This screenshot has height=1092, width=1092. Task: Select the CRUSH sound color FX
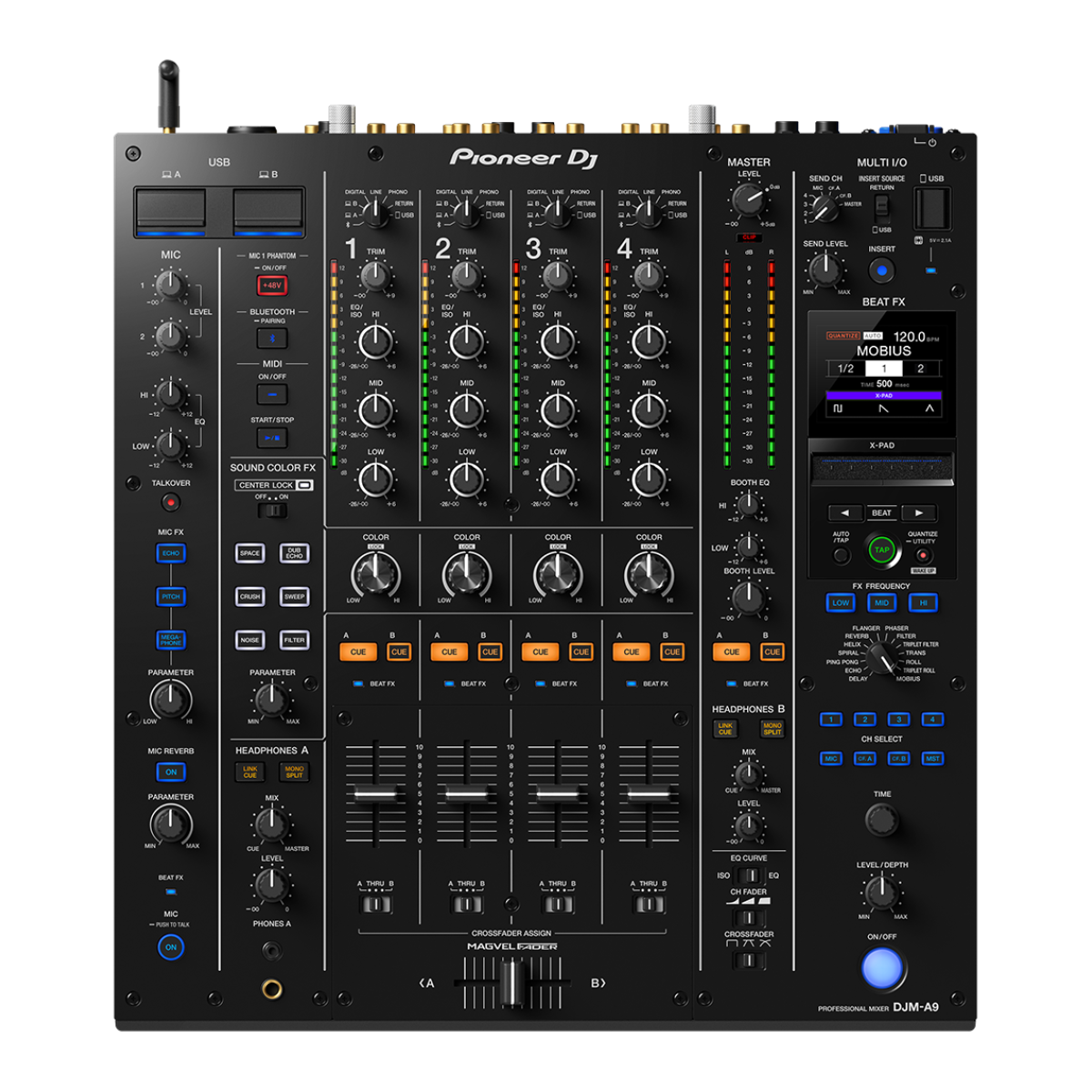click(250, 597)
